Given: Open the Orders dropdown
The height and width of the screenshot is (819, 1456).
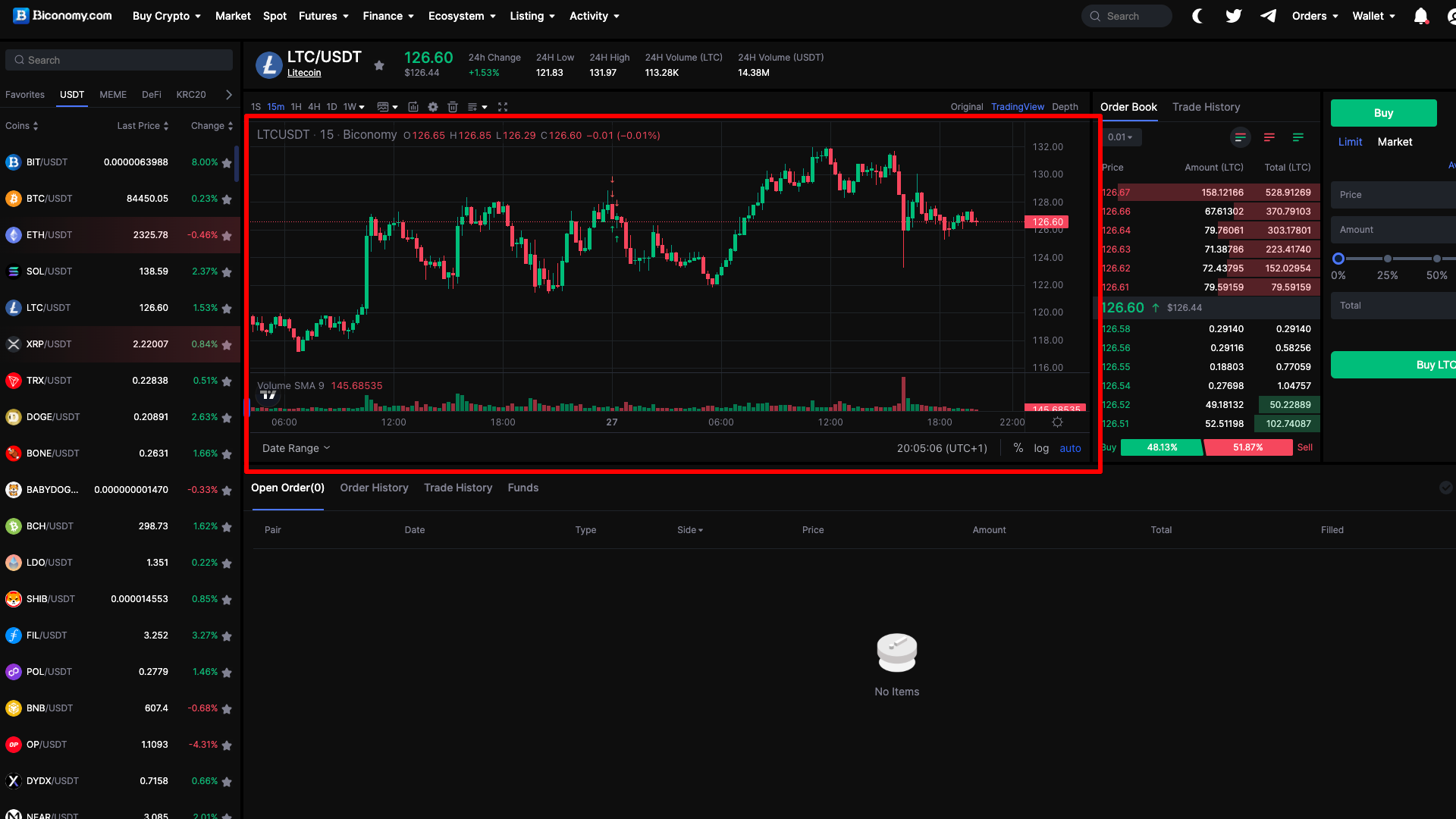Looking at the screenshot, I should (1316, 16).
